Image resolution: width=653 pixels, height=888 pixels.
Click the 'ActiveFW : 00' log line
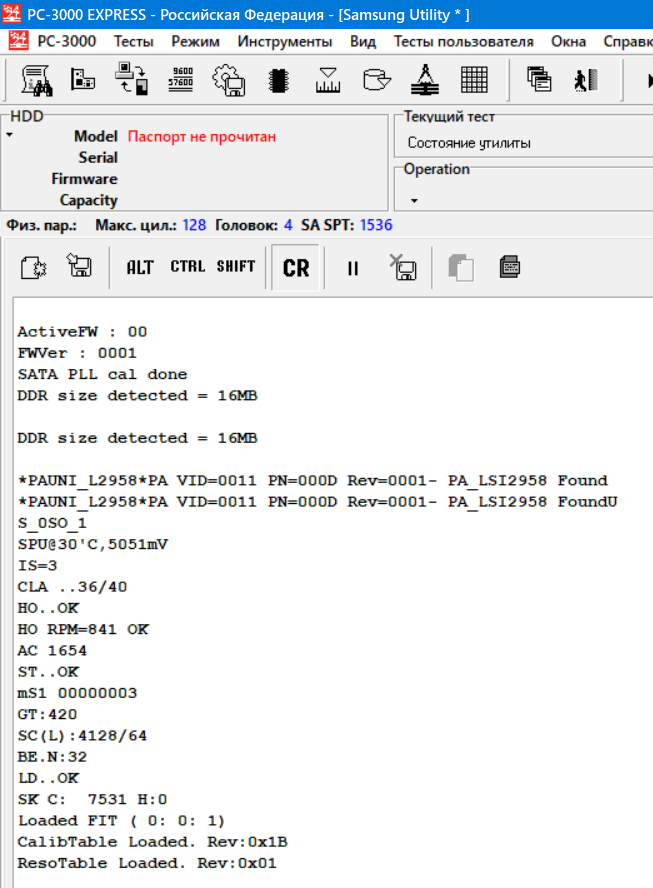pos(82,332)
